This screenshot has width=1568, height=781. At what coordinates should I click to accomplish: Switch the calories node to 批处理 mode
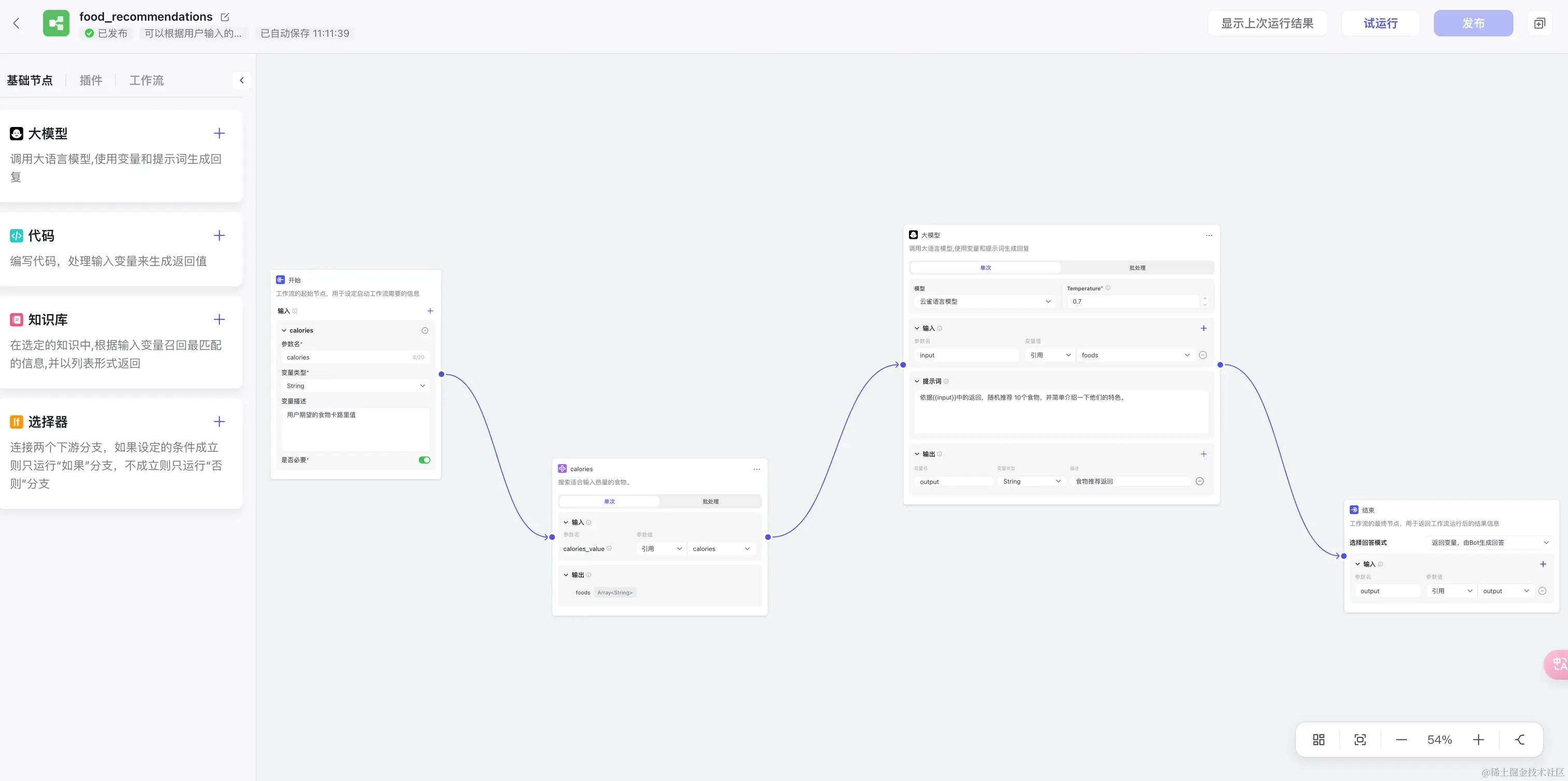coord(710,501)
